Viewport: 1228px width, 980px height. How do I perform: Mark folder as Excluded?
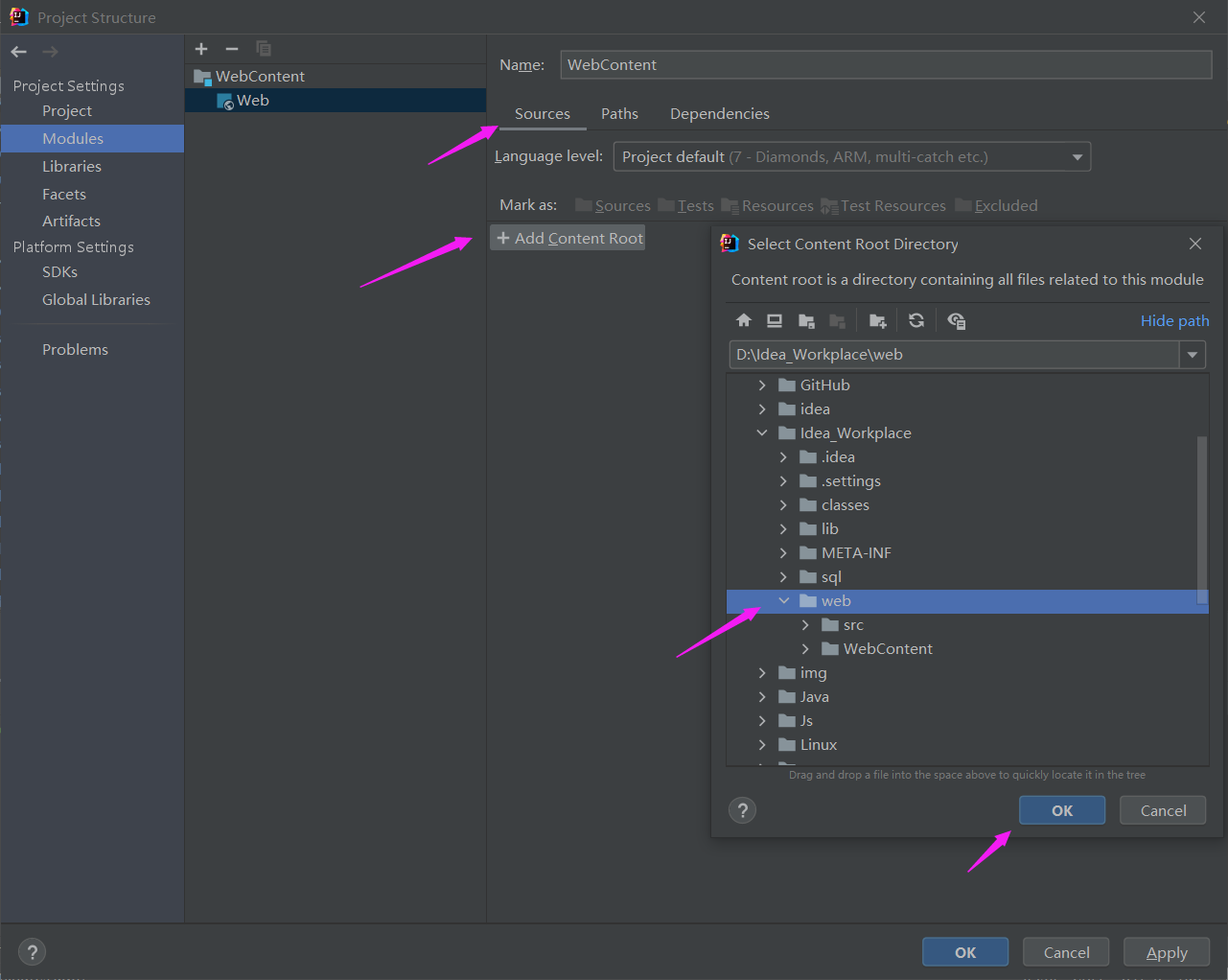[996, 205]
